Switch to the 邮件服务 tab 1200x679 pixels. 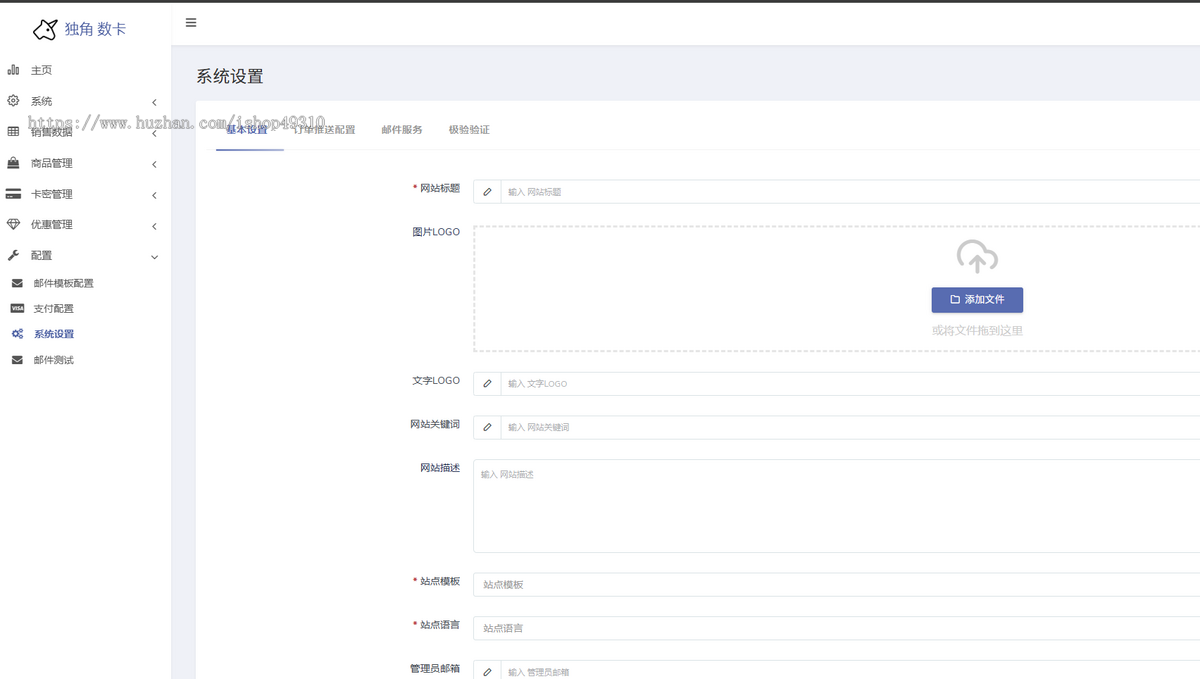pyautogui.click(x=402, y=130)
